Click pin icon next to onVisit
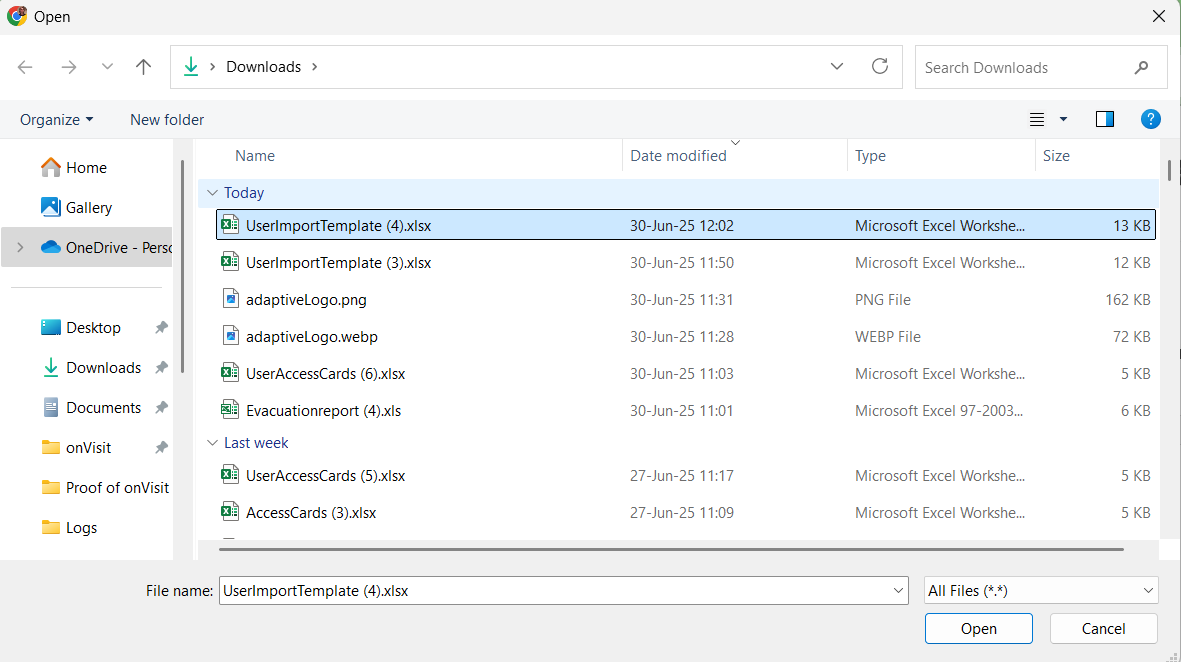Viewport: 1181px width, 662px height. (x=161, y=447)
